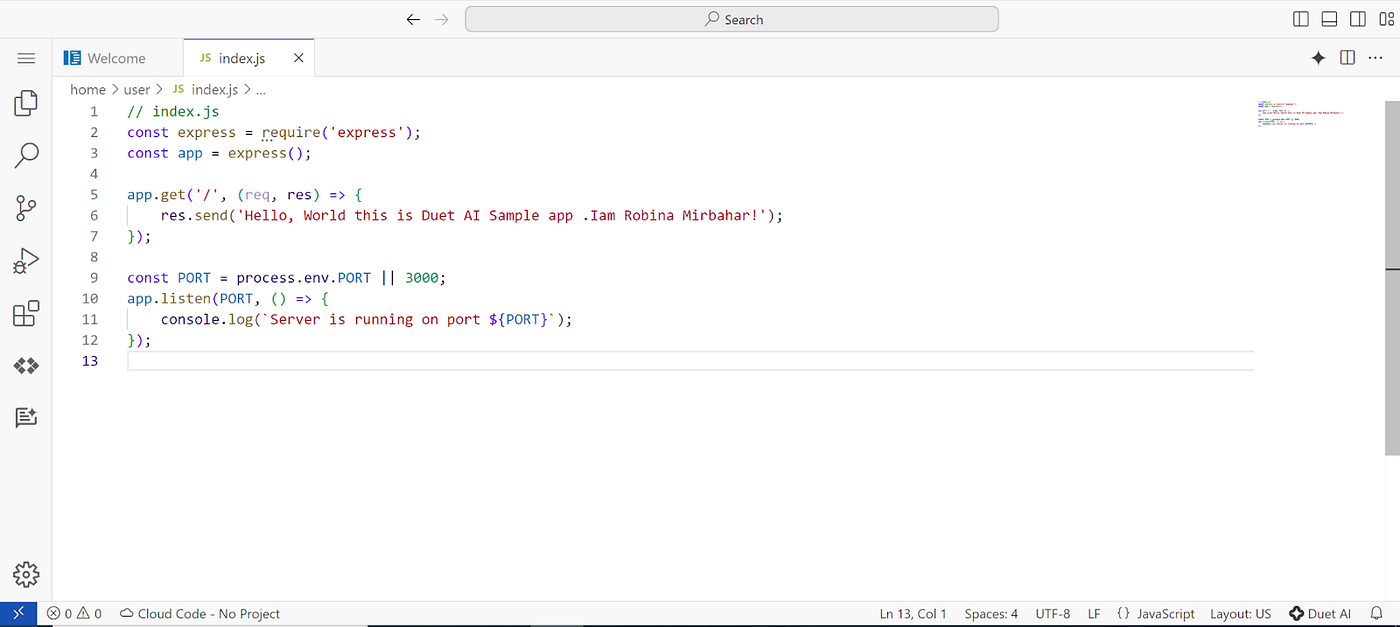Go back with the left arrow

point(413,19)
